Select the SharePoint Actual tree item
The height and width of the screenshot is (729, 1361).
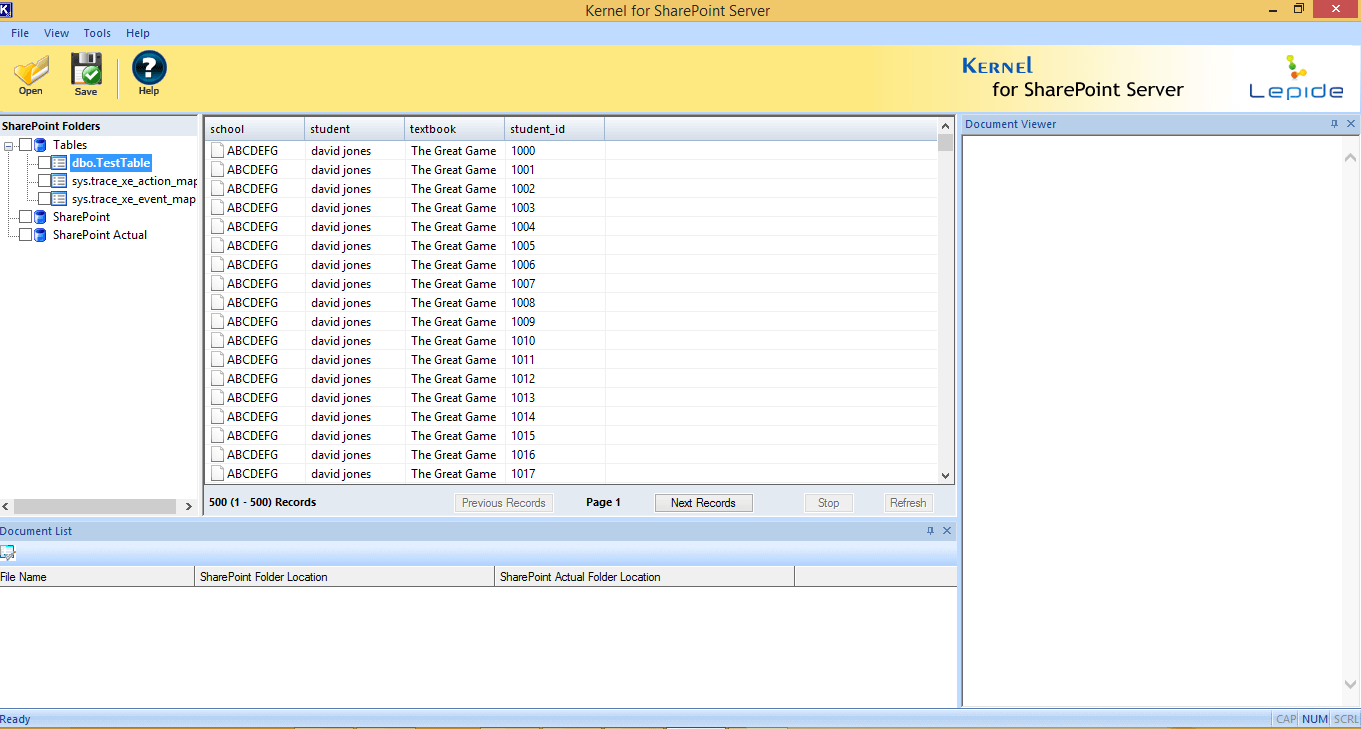[100, 235]
